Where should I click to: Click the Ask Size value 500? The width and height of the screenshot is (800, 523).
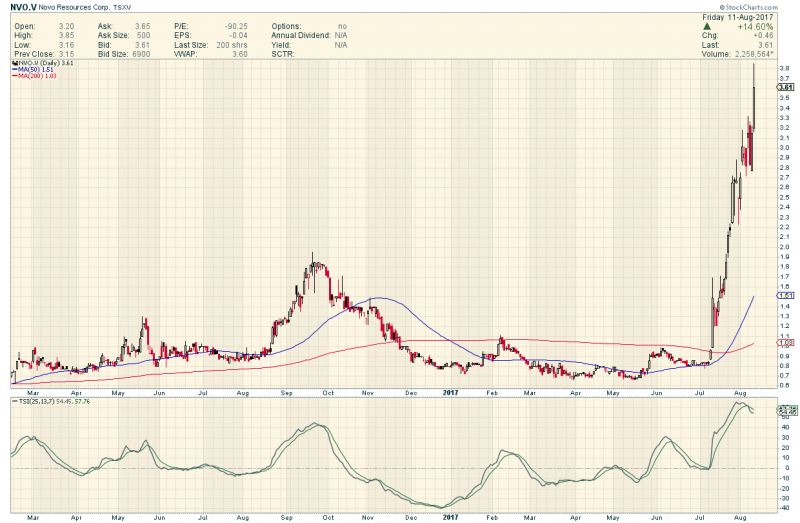coord(143,36)
